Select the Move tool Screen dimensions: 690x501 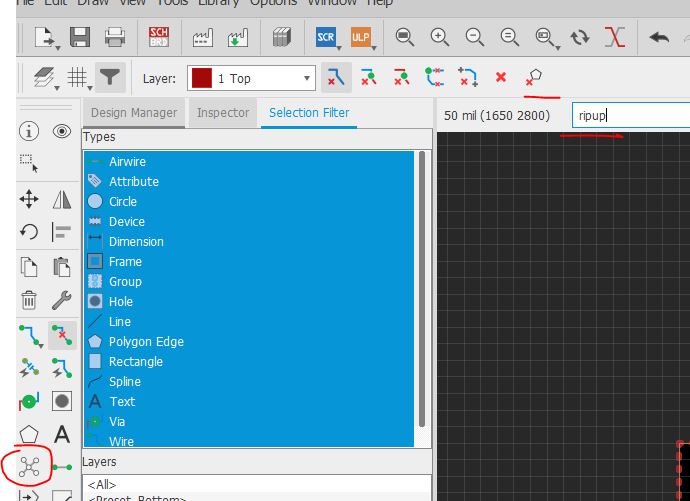[x=29, y=200]
